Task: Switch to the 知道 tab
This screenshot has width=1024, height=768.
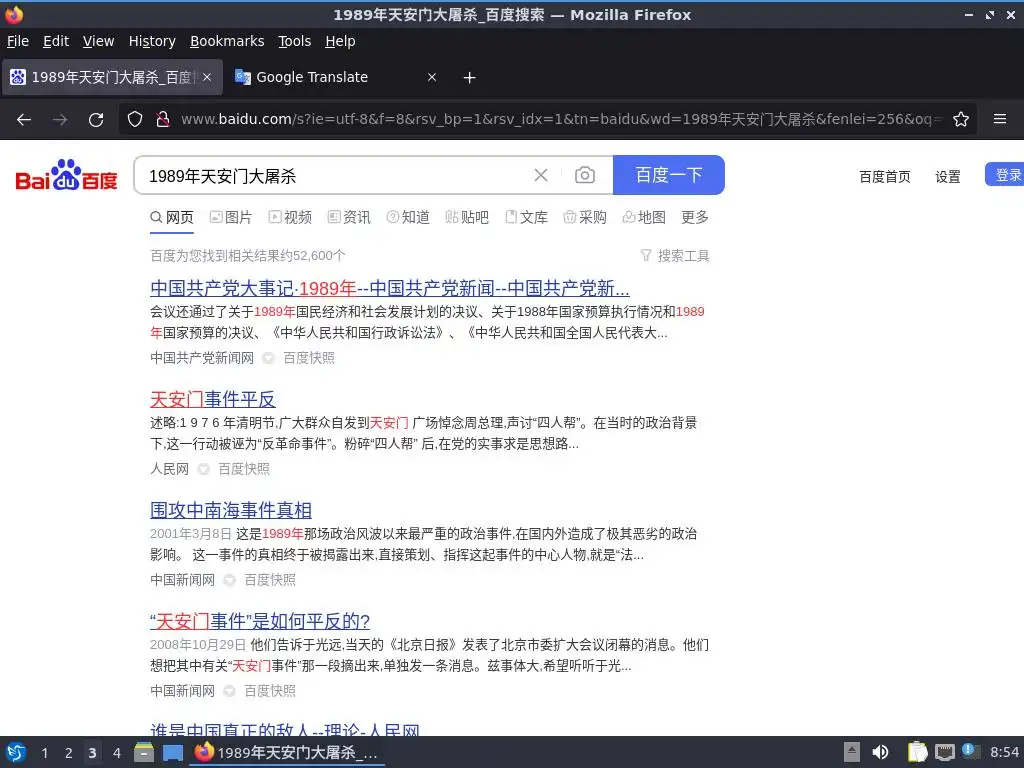Action: [x=408, y=217]
